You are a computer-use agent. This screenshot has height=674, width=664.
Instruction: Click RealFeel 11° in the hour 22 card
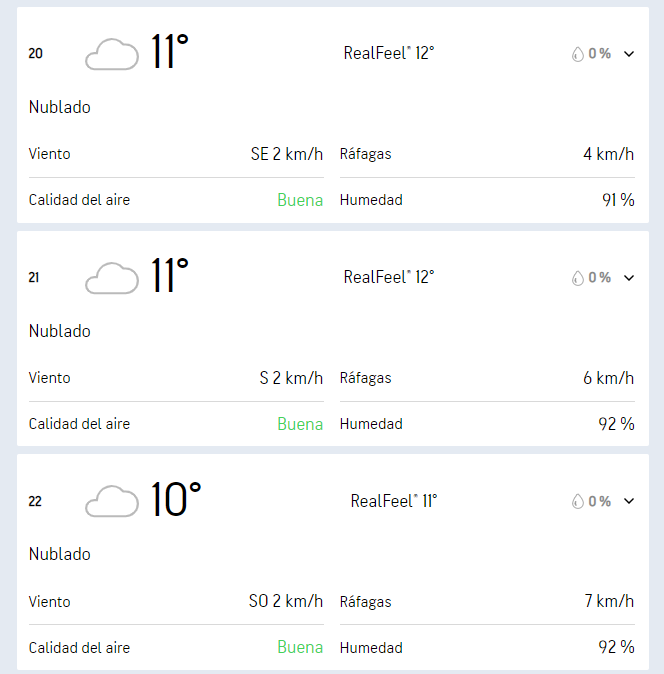pyautogui.click(x=394, y=501)
